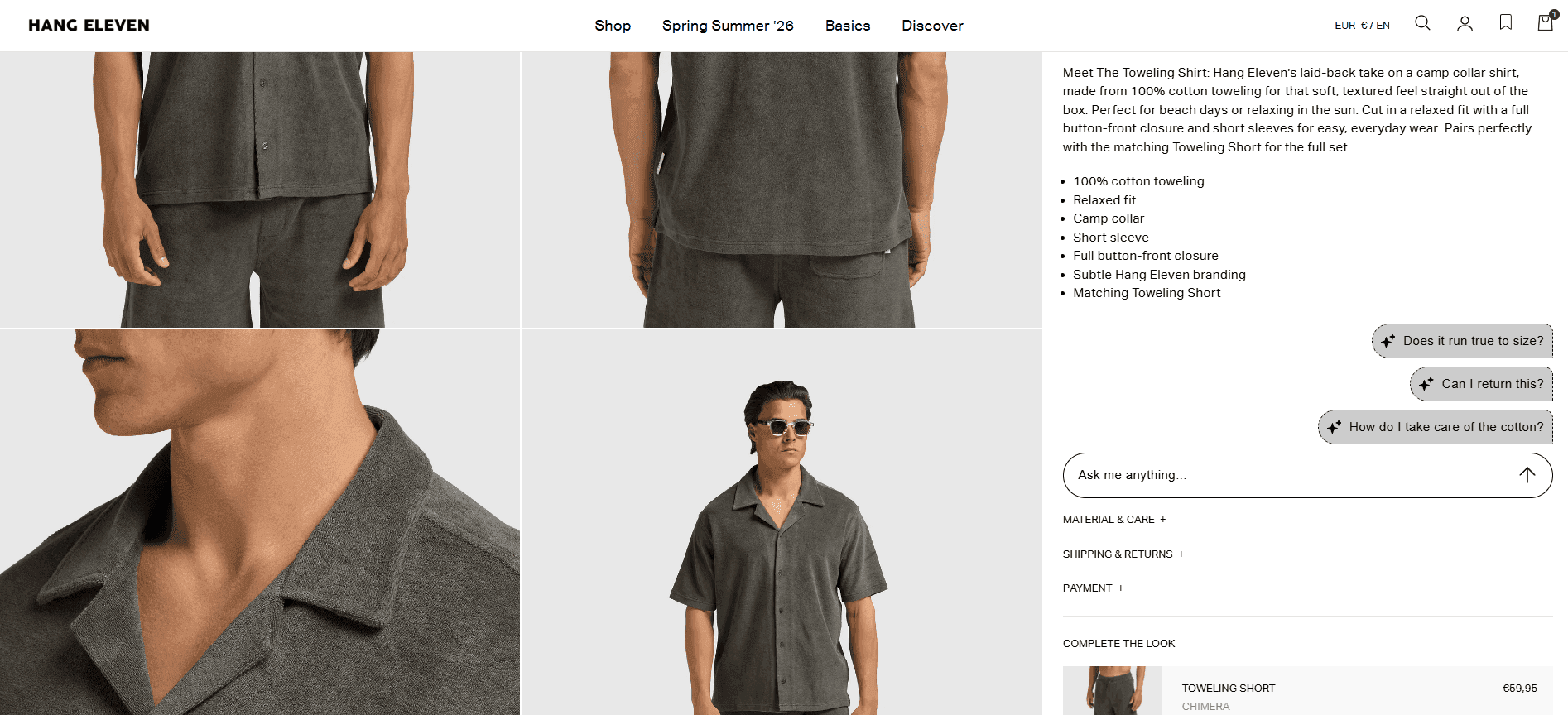
Task: Open the Basics menu
Action: tap(848, 26)
